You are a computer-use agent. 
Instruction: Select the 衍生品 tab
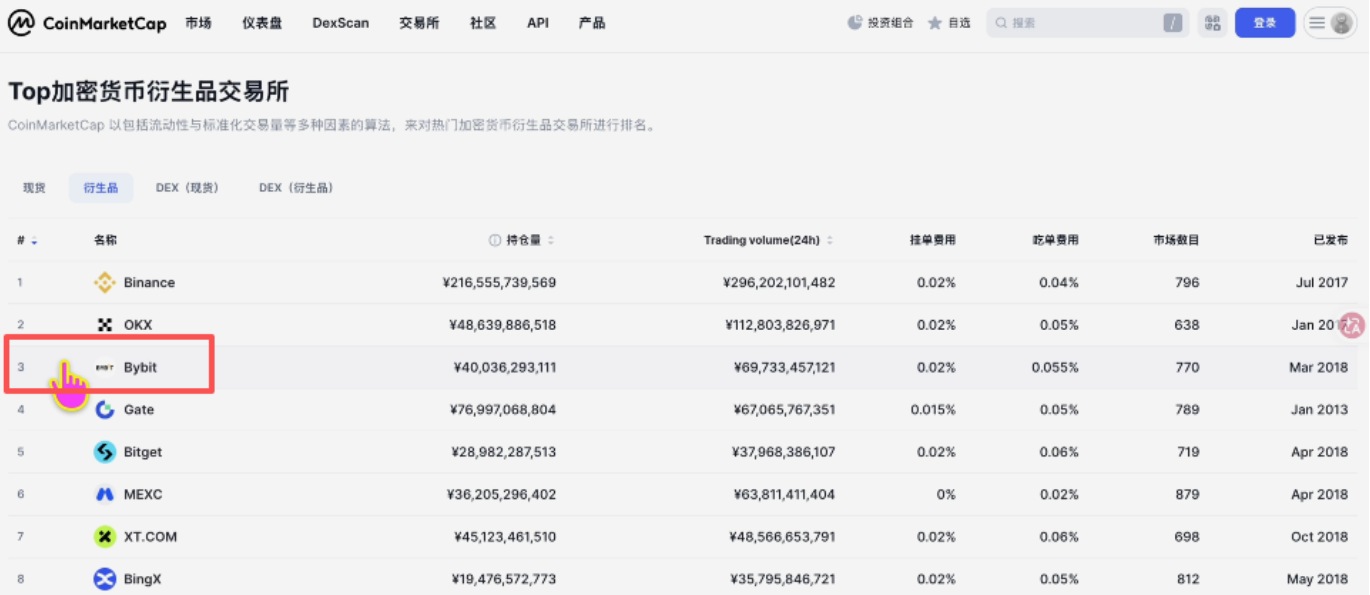tap(101, 188)
